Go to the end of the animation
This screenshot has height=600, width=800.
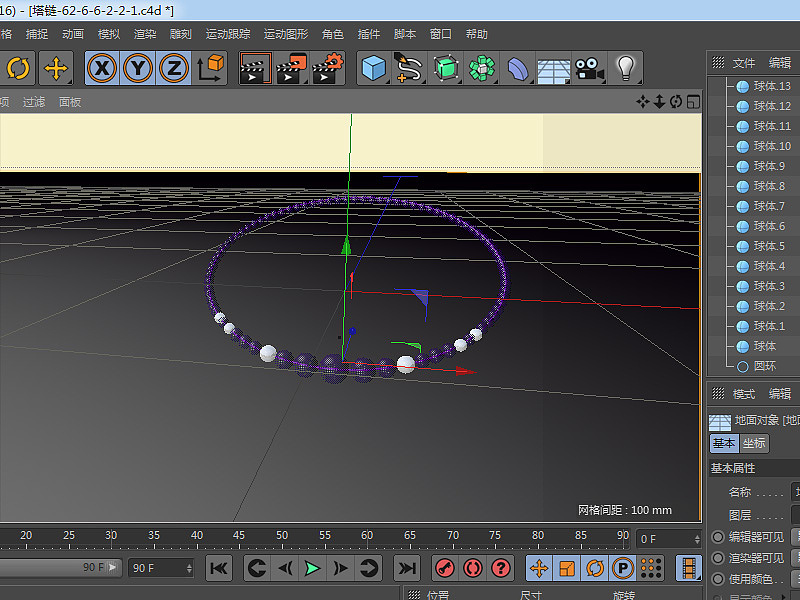407,568
